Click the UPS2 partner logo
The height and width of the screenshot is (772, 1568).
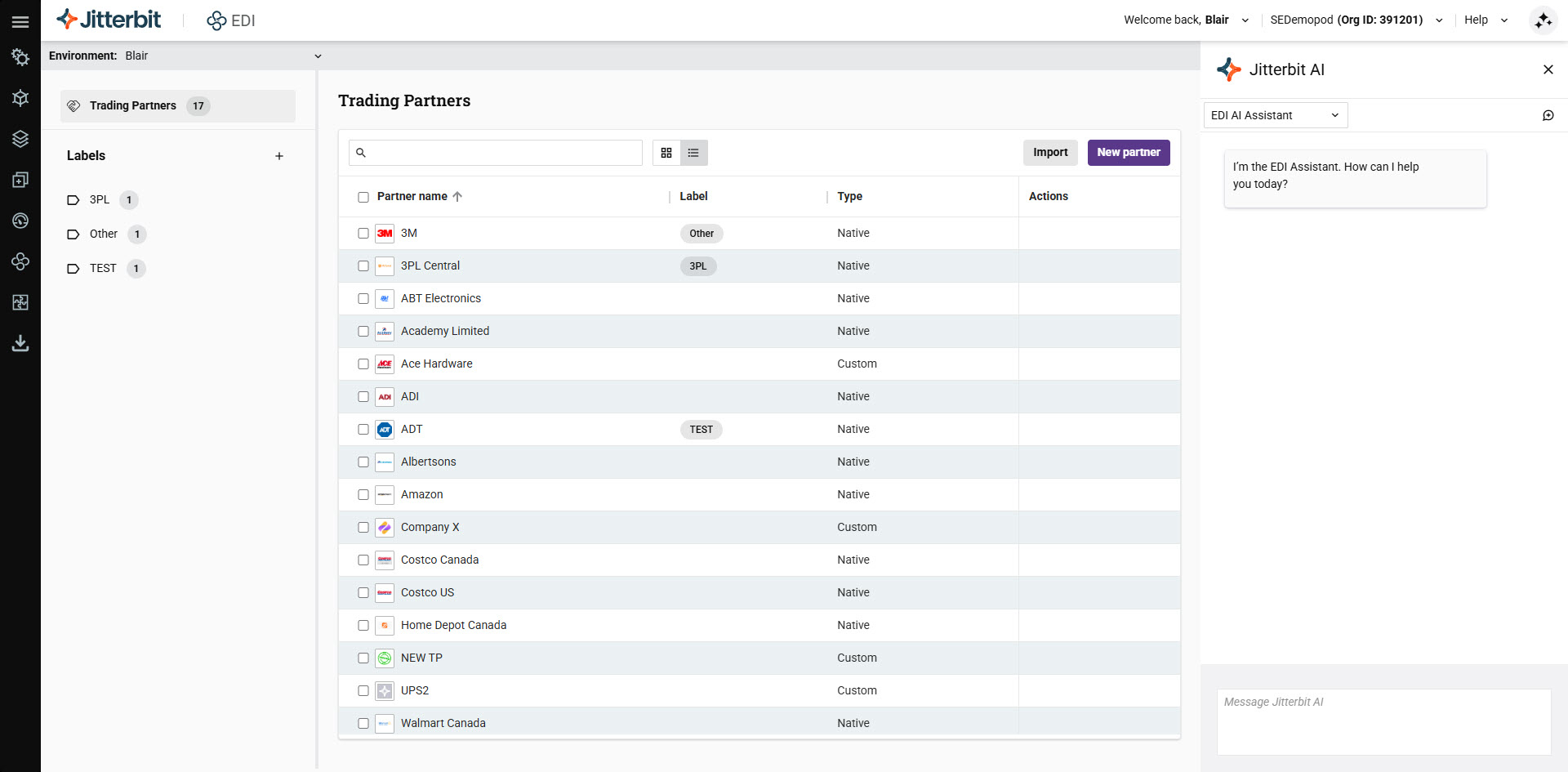coord(385,691)
